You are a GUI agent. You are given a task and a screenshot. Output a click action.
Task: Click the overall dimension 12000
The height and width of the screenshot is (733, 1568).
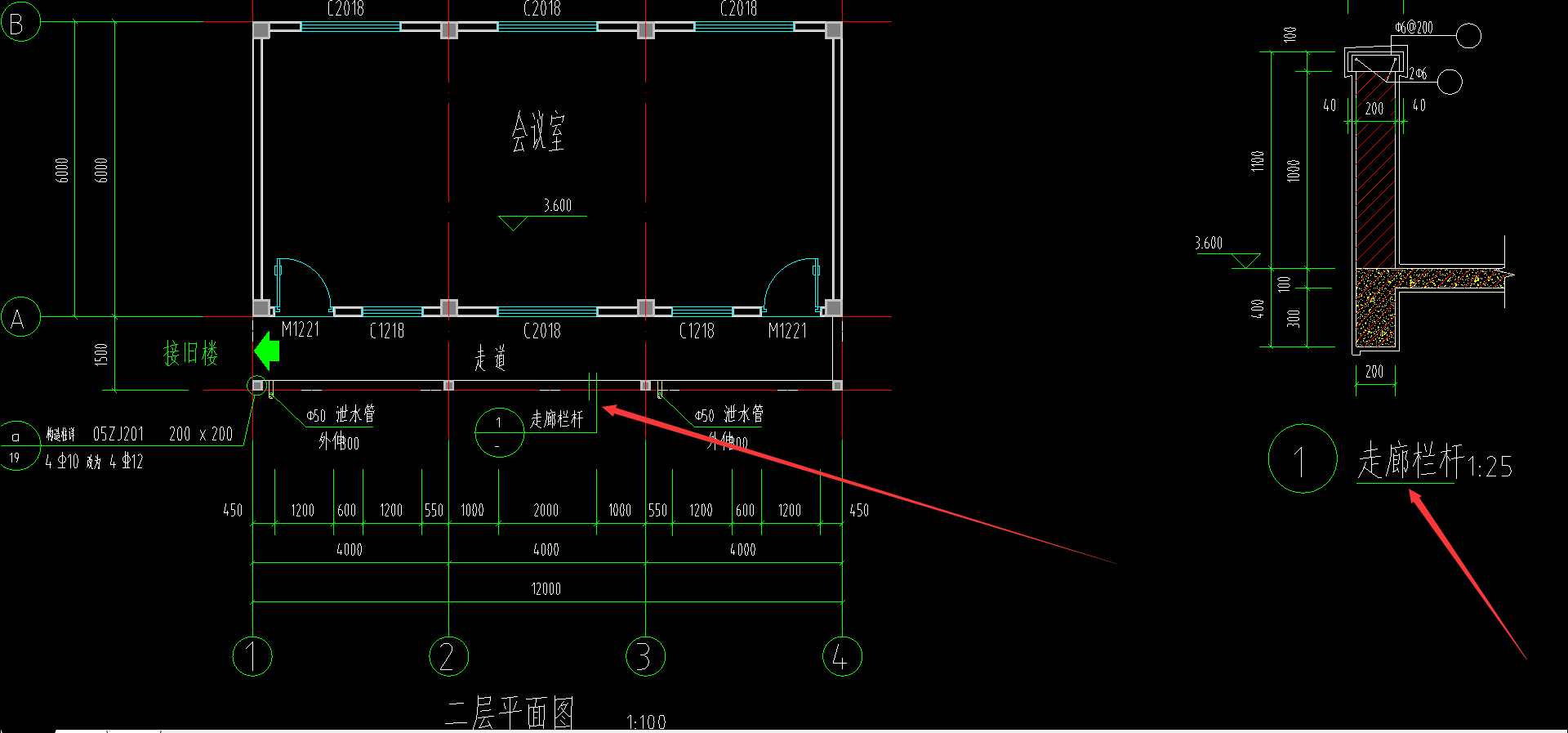click(546, 589)
